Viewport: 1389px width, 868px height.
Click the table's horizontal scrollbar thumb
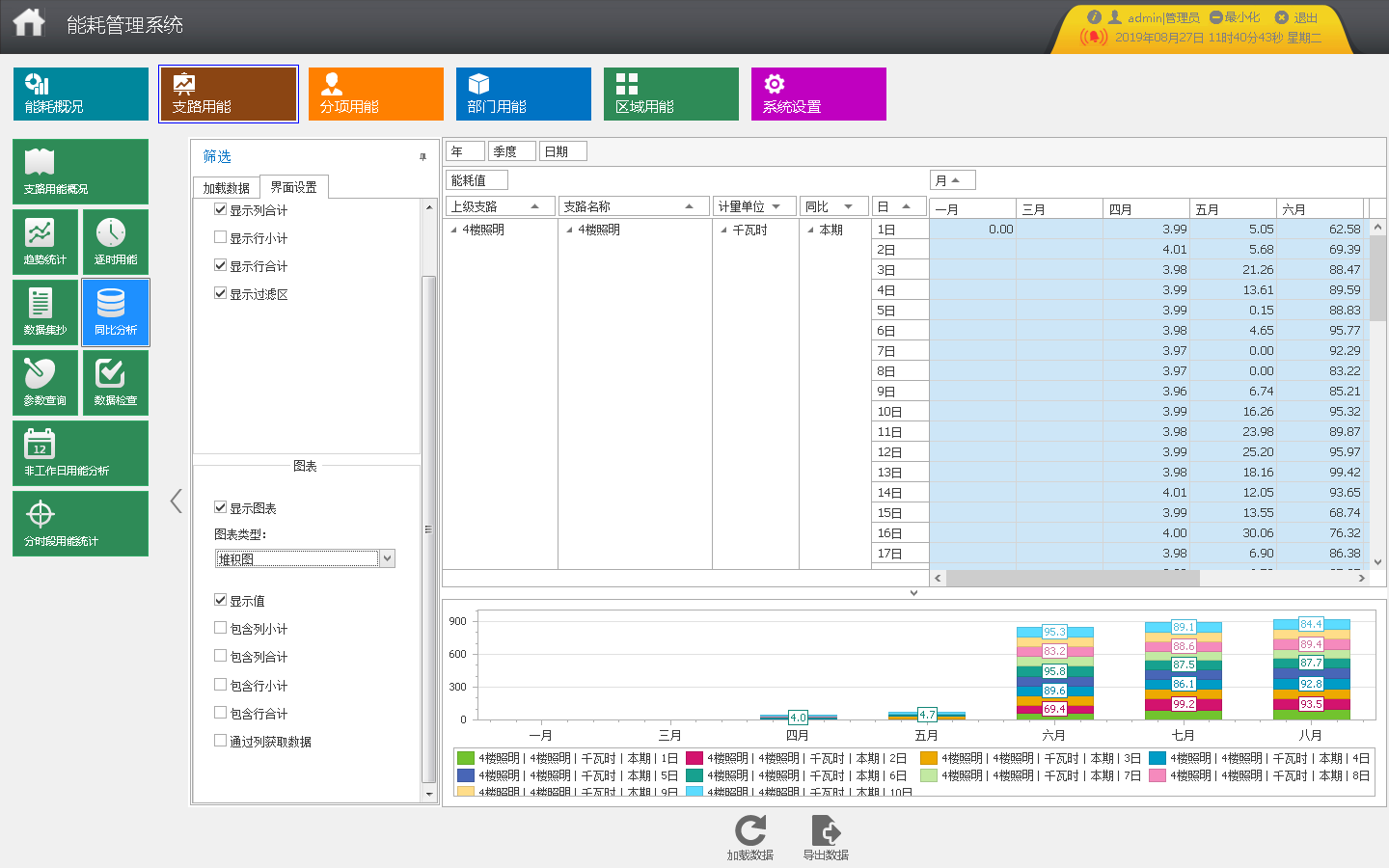pos(1073,578)
